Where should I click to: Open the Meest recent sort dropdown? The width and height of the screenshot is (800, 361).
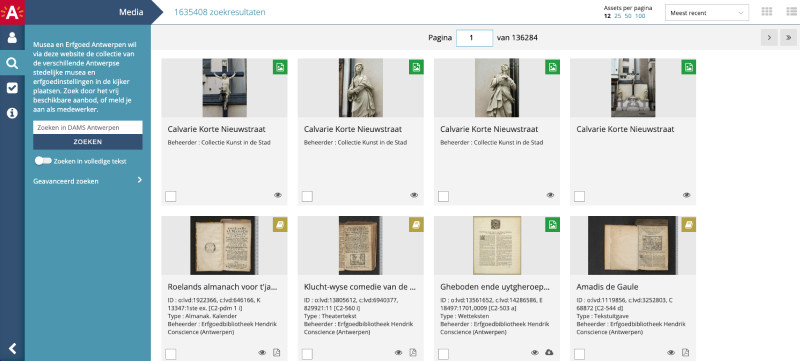pos(707,13)
